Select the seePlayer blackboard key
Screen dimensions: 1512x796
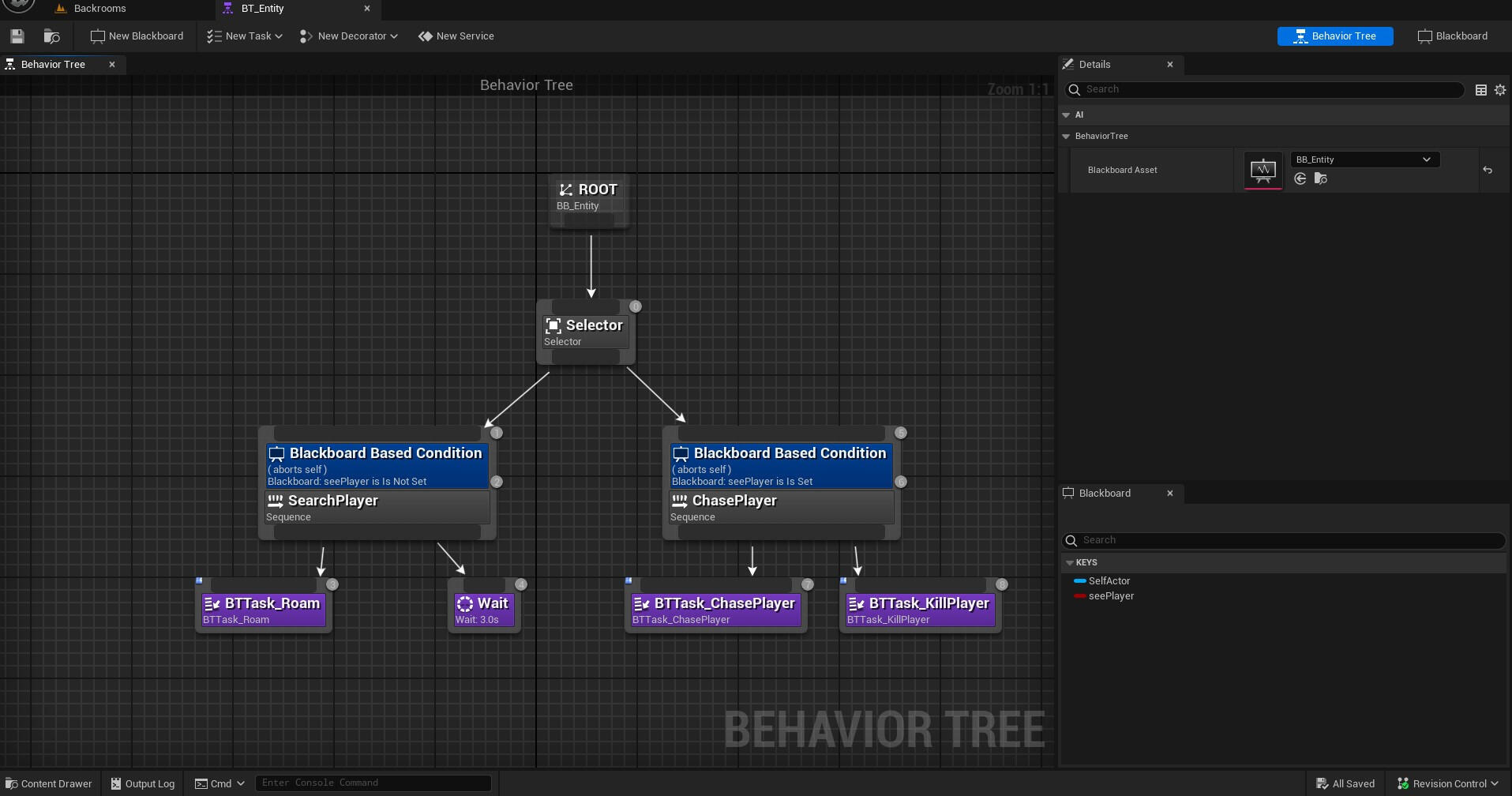point(1111,596)
